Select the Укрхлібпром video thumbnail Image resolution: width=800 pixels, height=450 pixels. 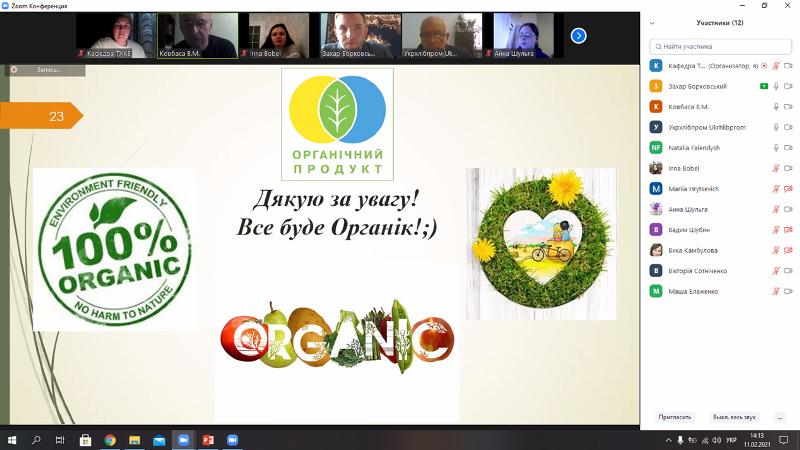442,36
